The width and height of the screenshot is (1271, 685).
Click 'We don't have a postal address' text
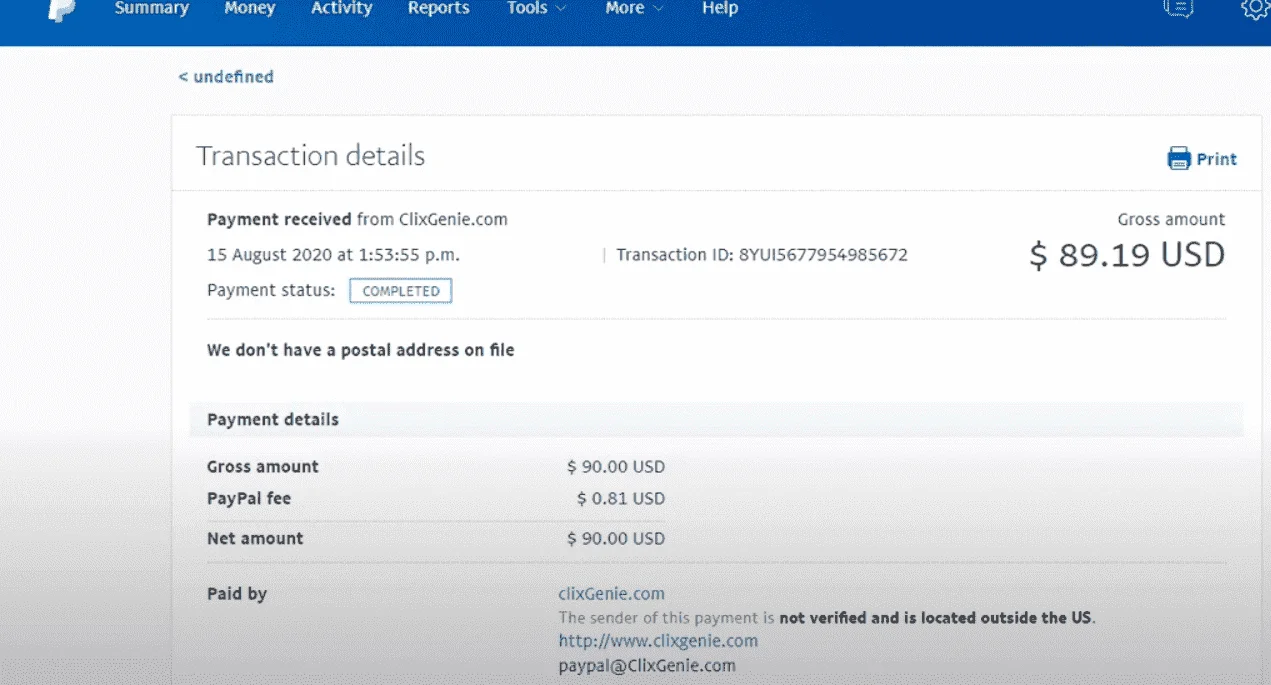361,350
